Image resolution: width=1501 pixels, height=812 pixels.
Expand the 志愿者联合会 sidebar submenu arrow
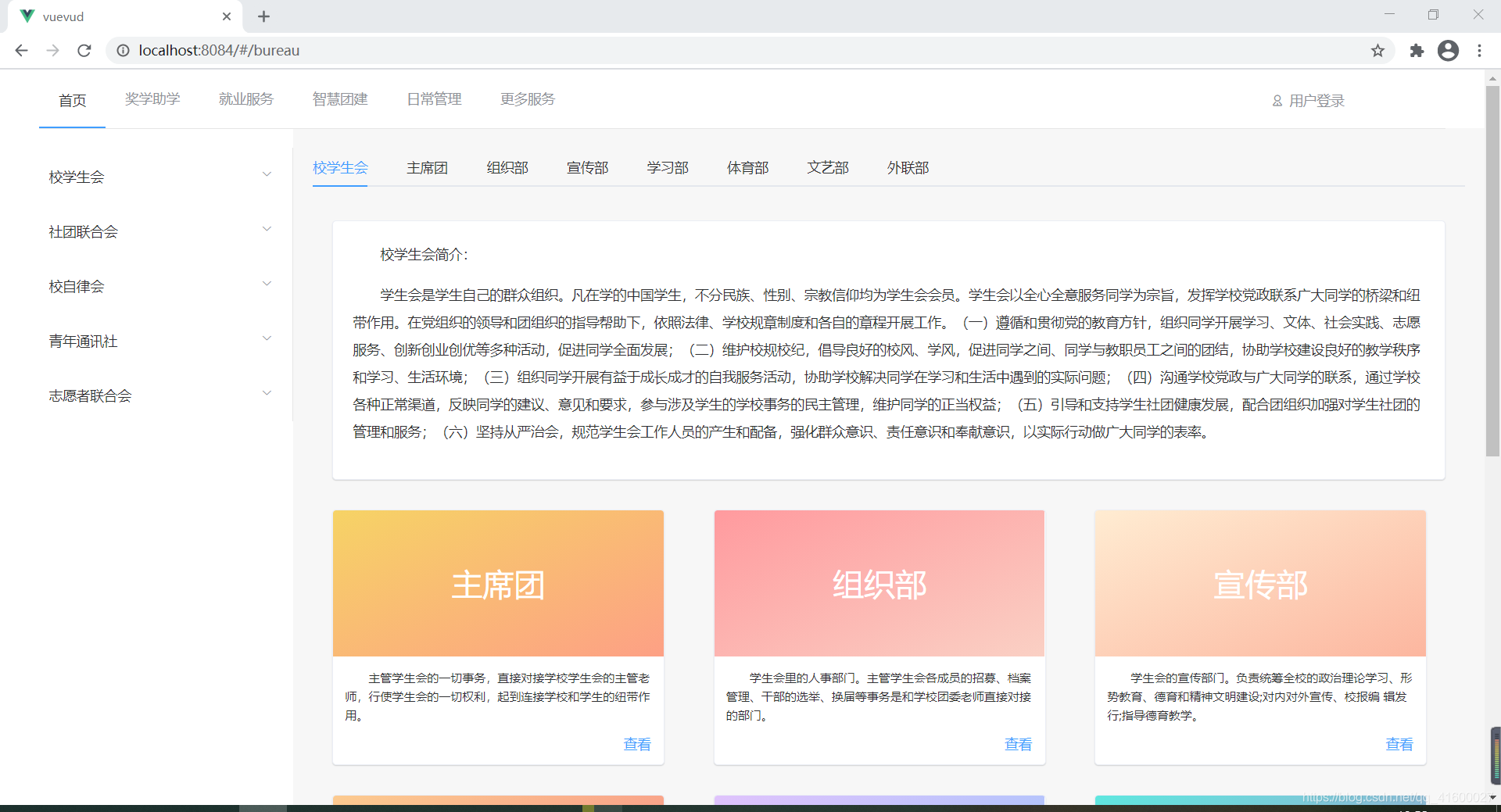pyautogui.click(x=267, y=393)
